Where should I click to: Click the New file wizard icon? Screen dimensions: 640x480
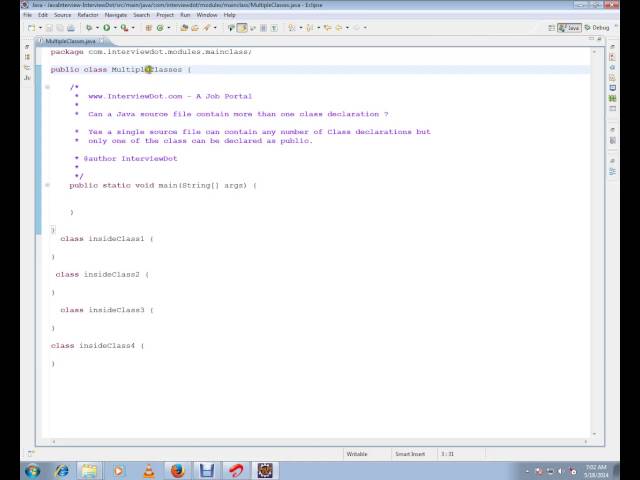point(31,28)
